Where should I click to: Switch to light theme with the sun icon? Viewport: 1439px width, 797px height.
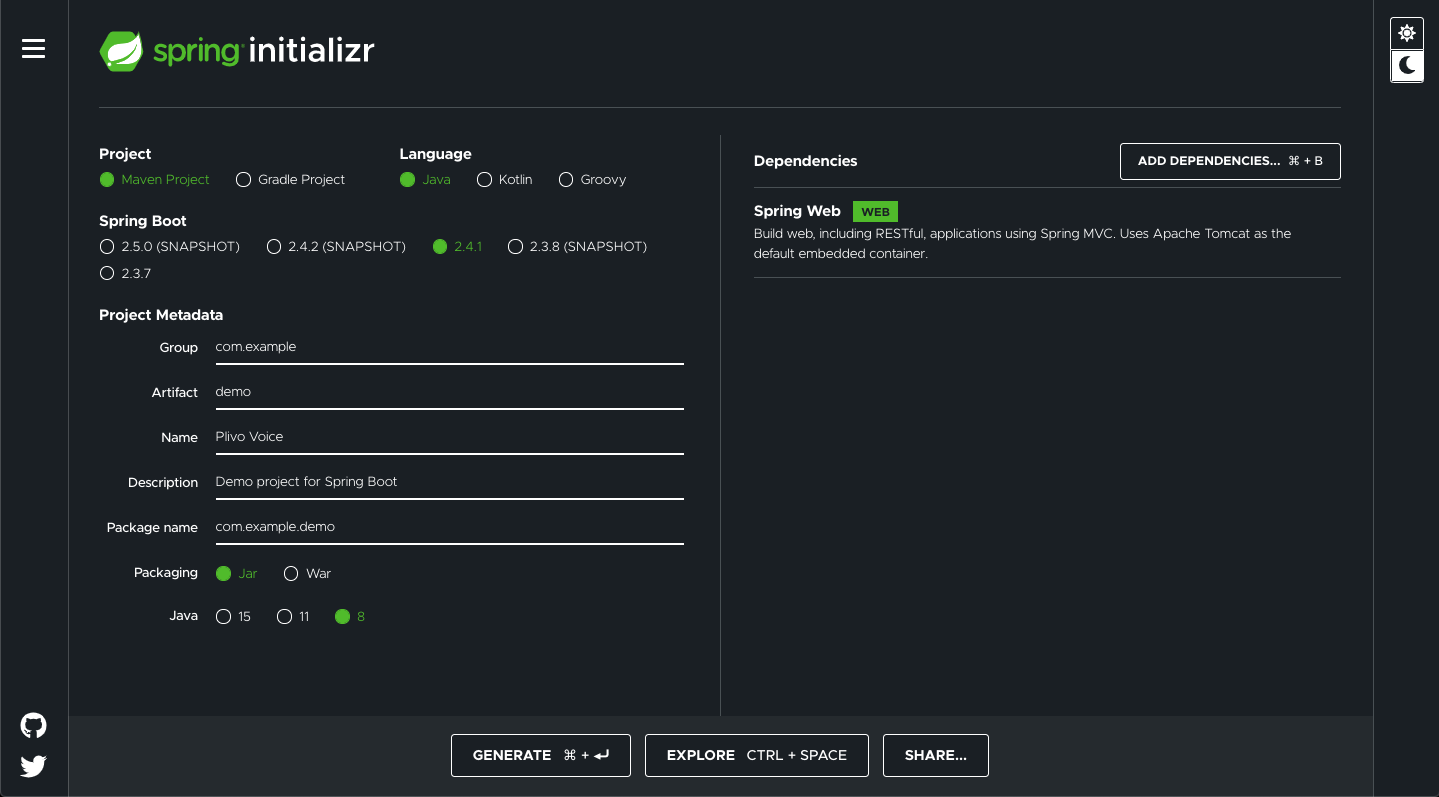1406,32
